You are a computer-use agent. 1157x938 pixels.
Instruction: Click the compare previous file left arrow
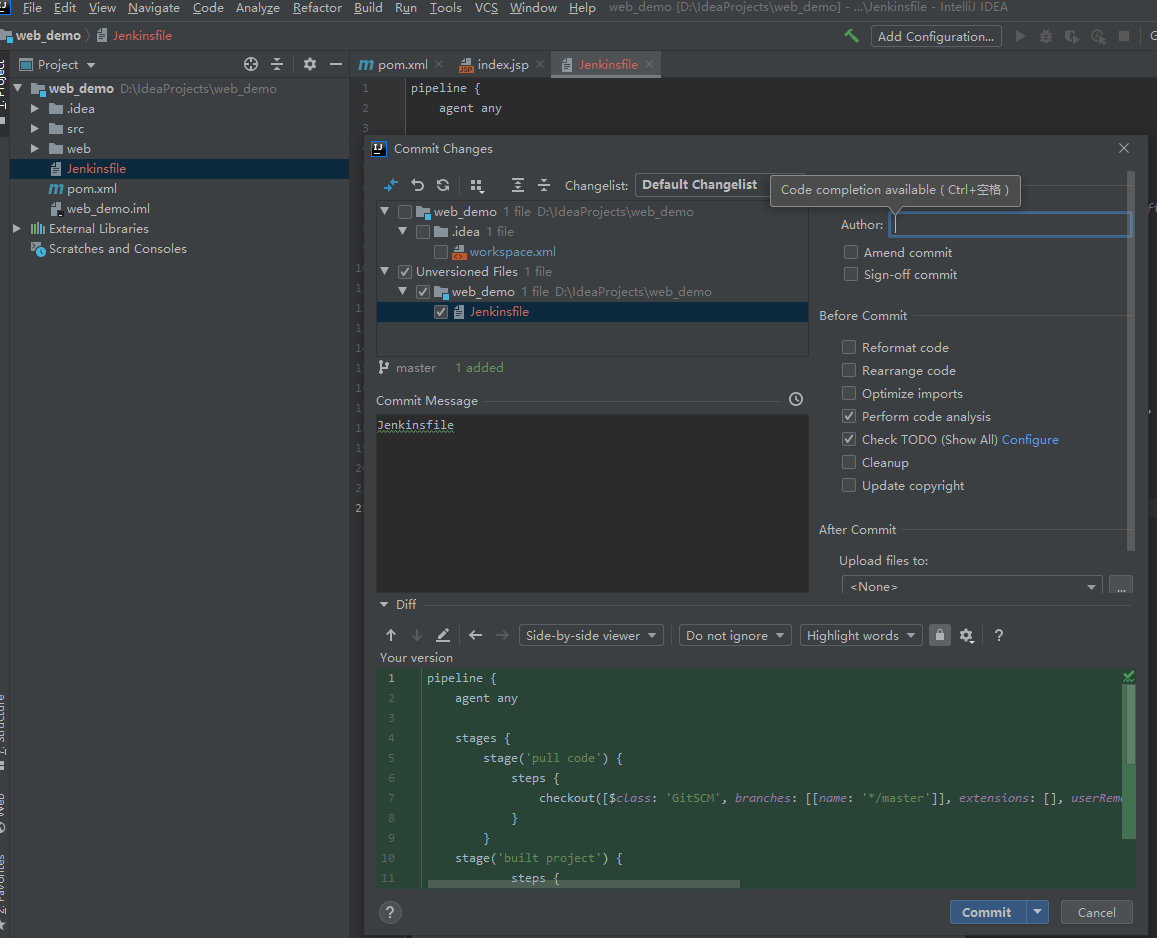pyautogui.click(x=475, y=635)
